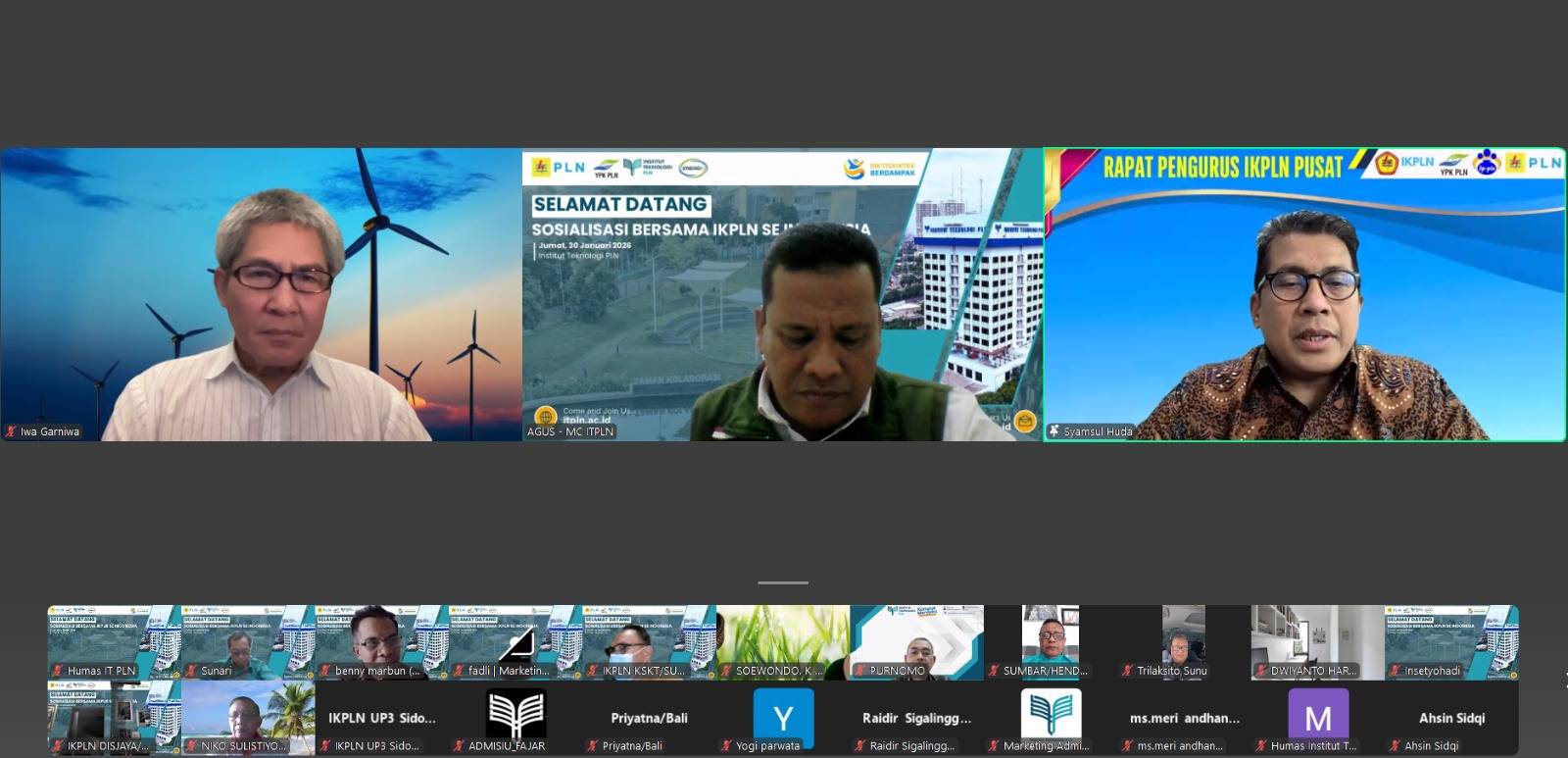Click Iwa Garniwa's muted microphone icon

pyautogui.click(x=12, y=431)
